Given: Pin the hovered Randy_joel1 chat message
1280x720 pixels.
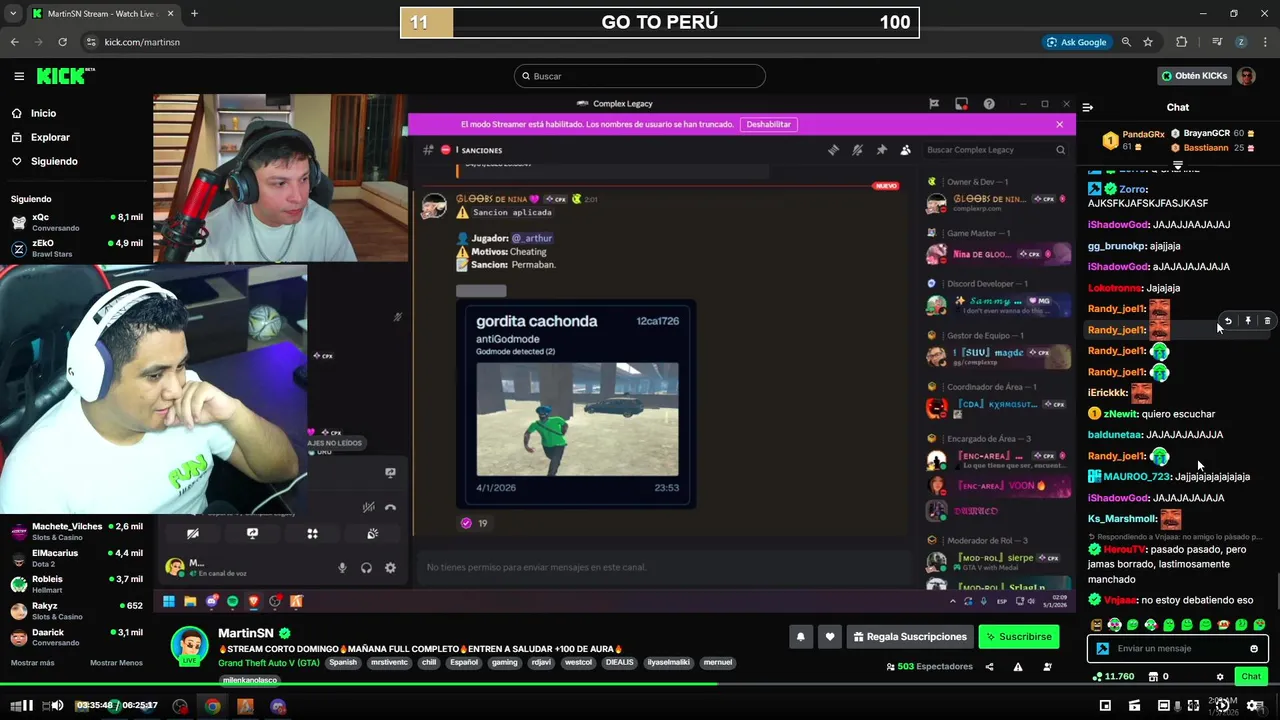Looking at the screenshot, I should click(1248, 321).
